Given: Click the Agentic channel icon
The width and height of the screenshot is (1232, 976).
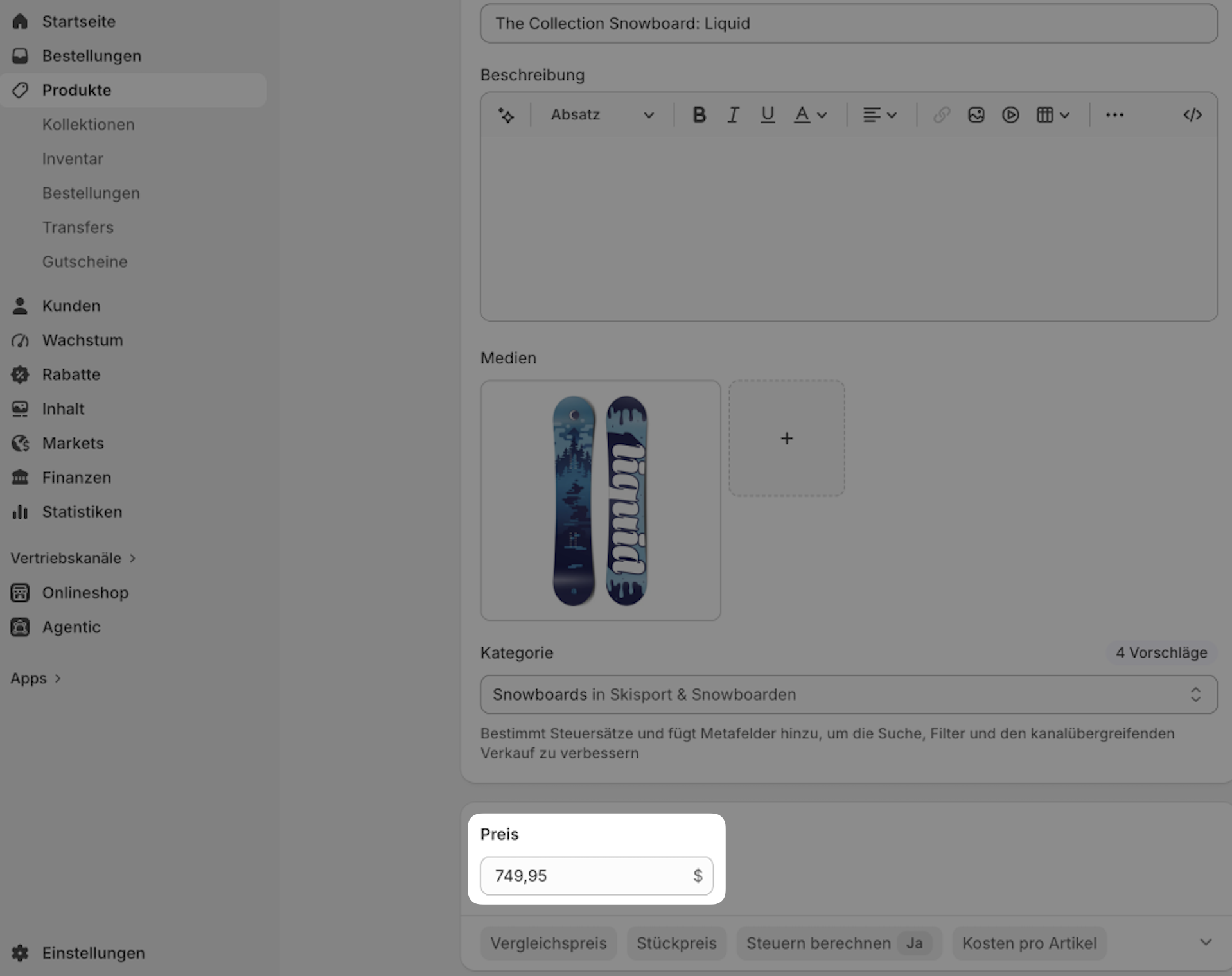Looking at the screenshot, I should tap(20, 627).
